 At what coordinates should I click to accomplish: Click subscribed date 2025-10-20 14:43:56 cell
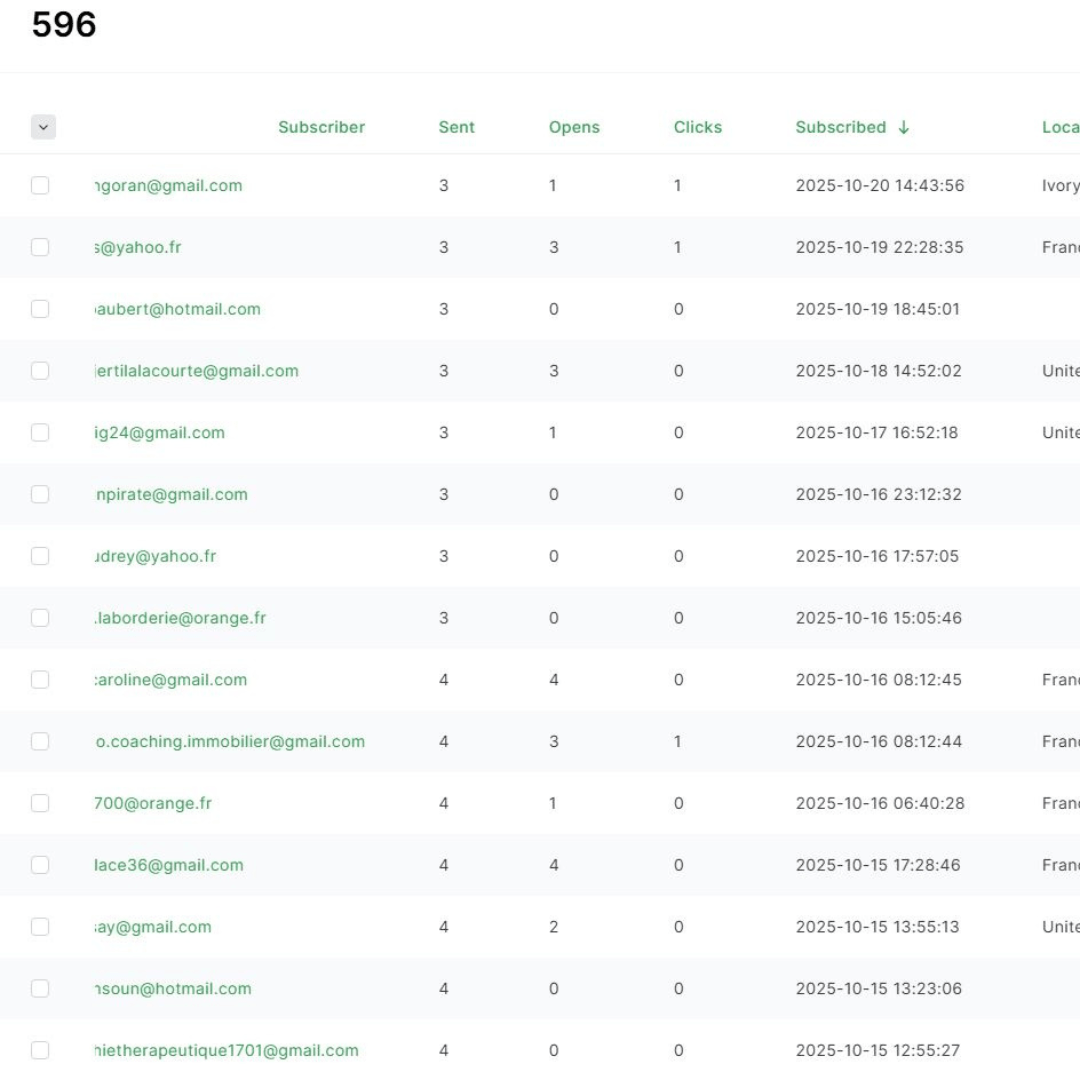coord(879,185)
